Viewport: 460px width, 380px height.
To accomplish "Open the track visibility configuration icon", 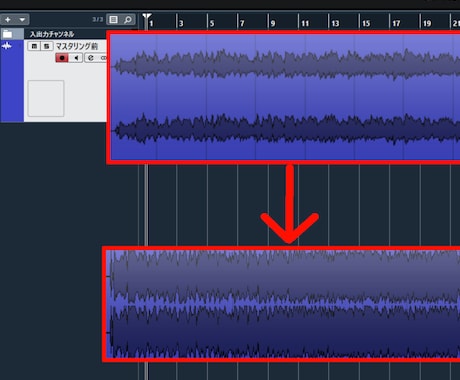I will 113,20.
